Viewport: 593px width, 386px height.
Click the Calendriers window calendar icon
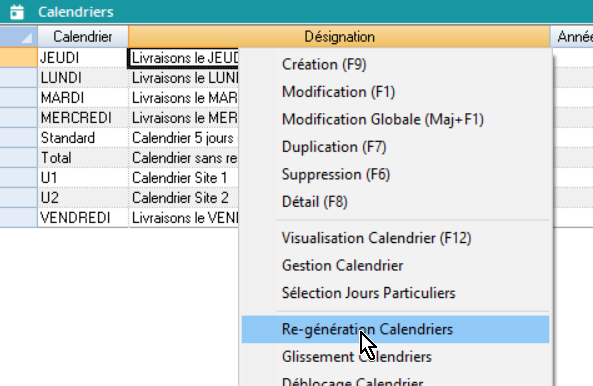coord(17,12)
